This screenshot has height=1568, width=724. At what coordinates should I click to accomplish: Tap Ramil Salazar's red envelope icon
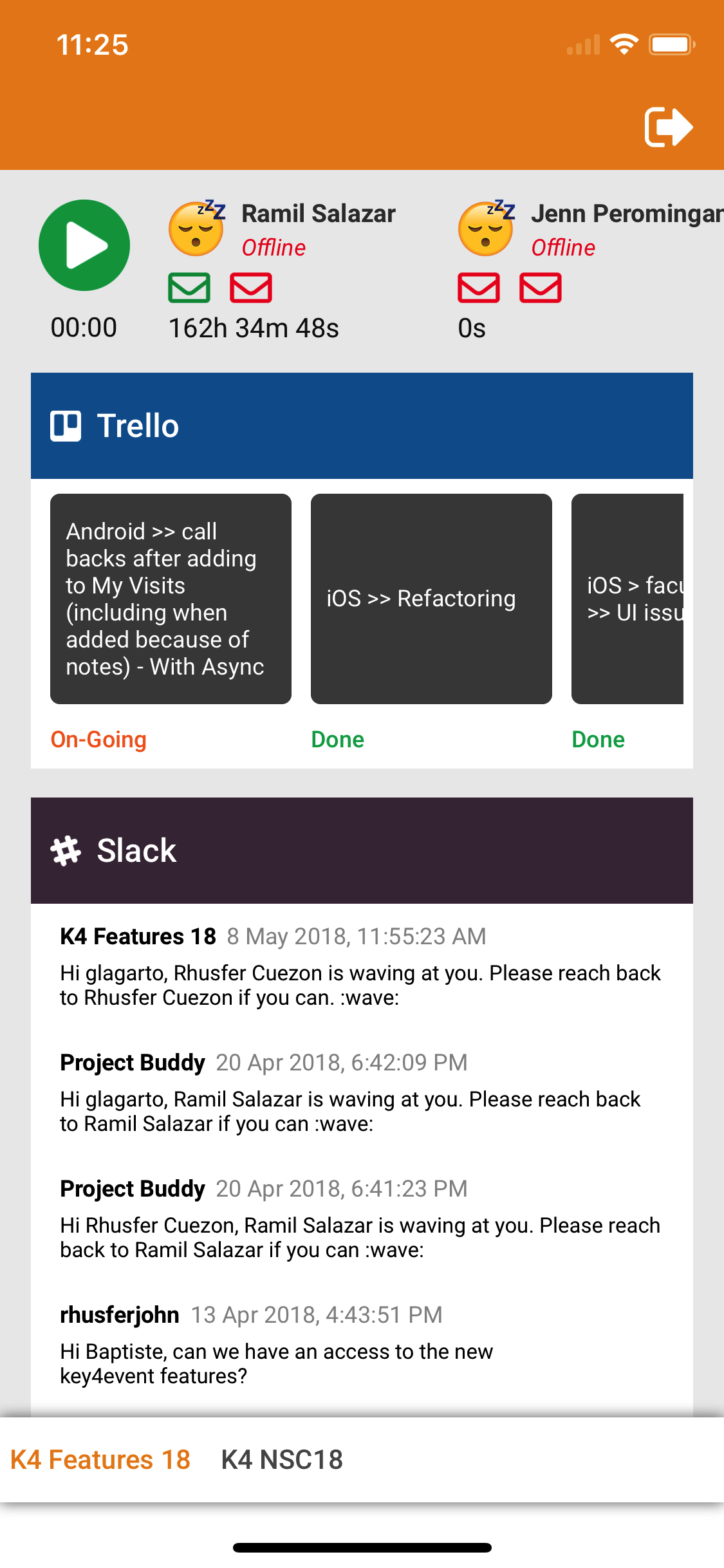251,287
